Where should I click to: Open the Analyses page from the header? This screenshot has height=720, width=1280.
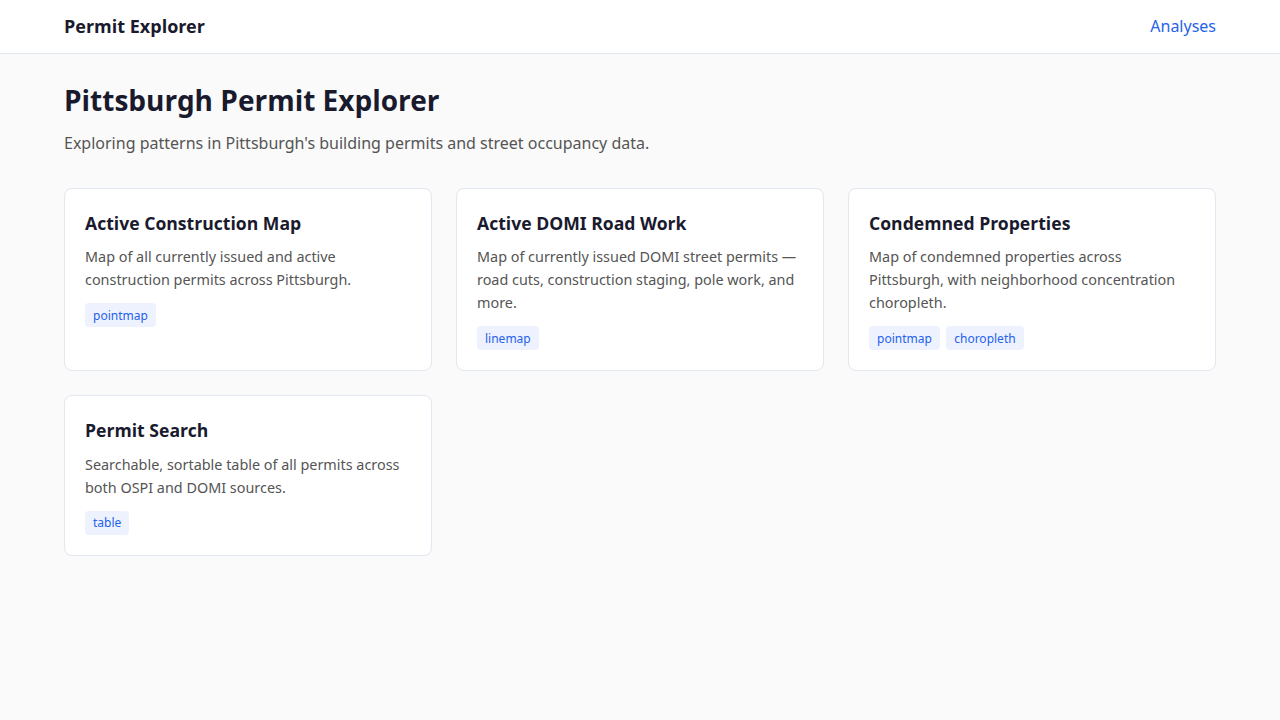coord(1183,26)
